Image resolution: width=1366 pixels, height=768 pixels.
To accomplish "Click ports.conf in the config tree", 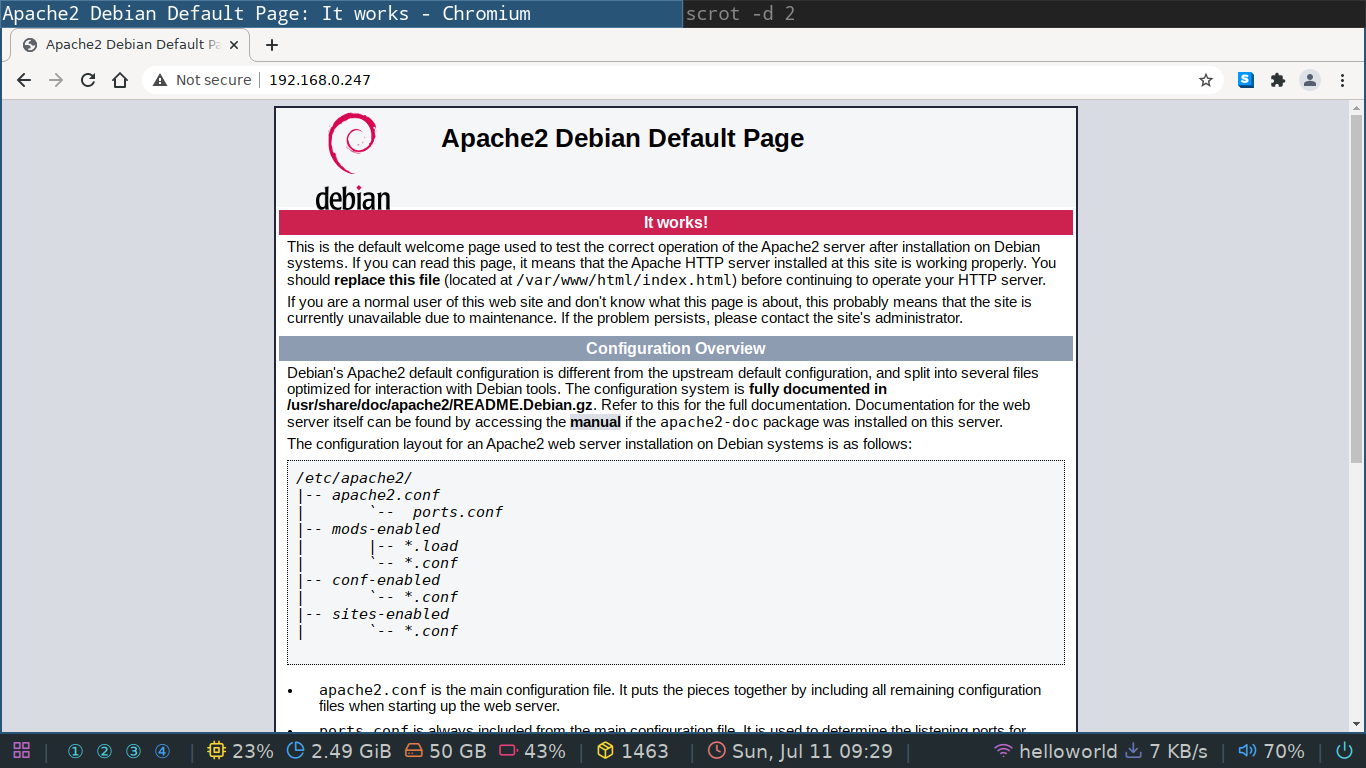I will [x=458, y=512].
